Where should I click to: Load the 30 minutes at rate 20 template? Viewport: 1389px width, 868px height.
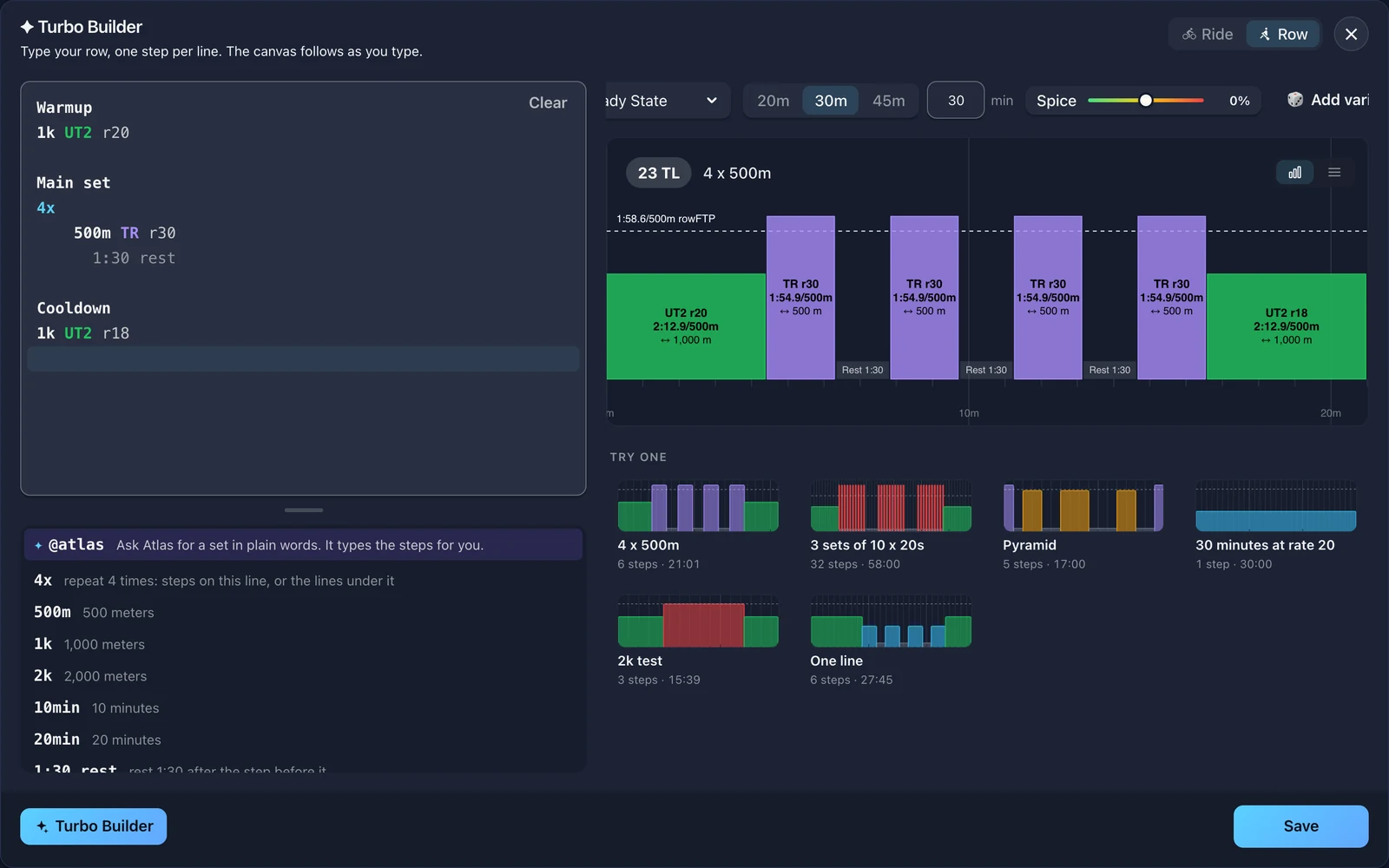click(1276, 526)
